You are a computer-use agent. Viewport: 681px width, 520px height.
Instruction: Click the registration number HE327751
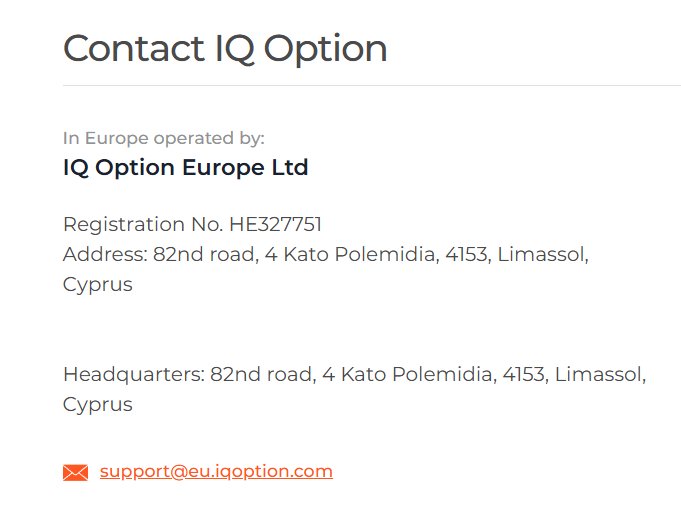click(x=275, y=224)
